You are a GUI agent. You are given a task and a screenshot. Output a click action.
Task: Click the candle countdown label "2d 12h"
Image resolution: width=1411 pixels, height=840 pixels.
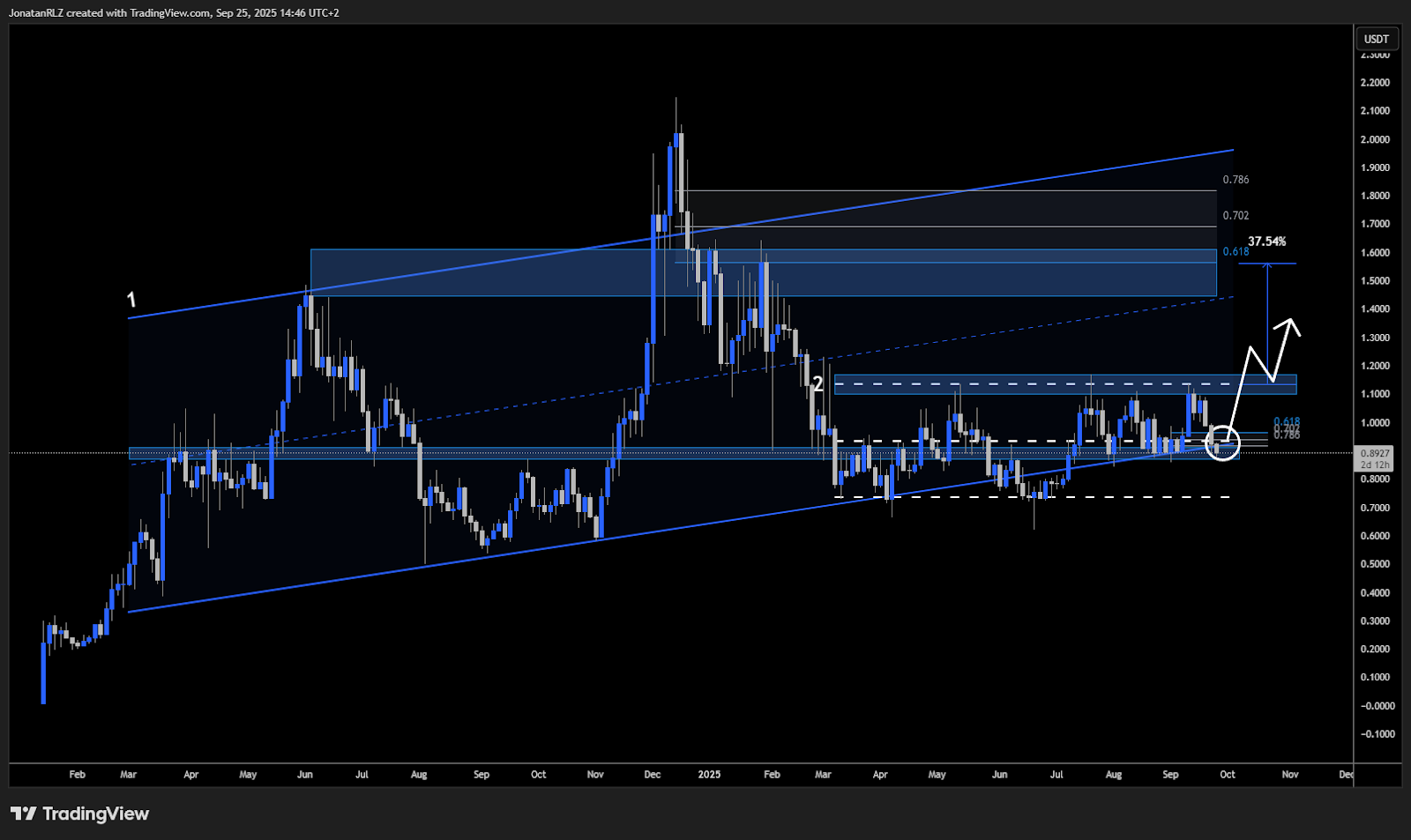pyautogui.click(x=1375, y=465)
